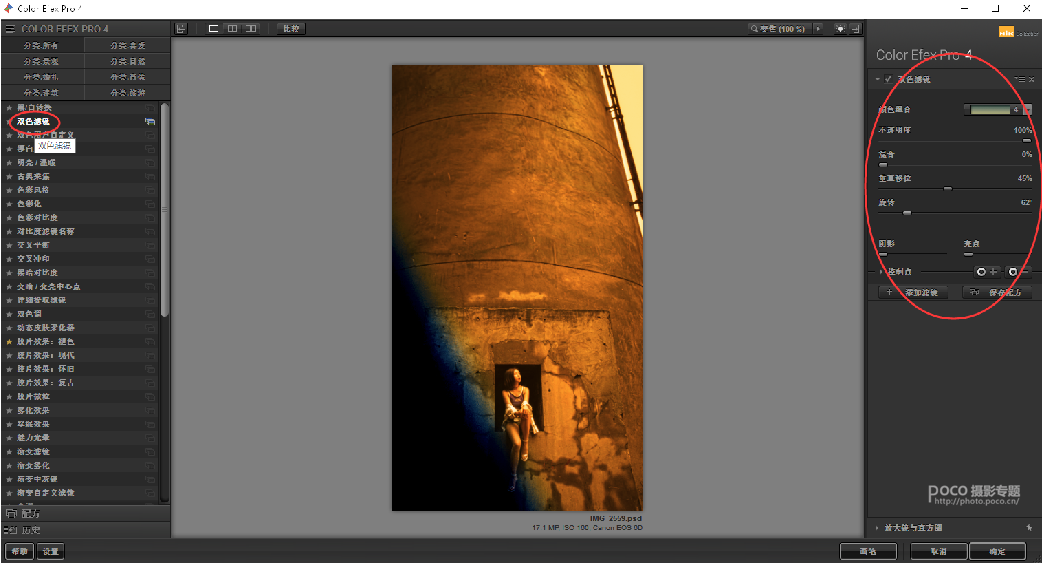Image resolution: width=1044 pixels, height=563 pixels.
Task: Open presets icon for 双色滤镜 filter row
Action: click(x=150, y=121)
